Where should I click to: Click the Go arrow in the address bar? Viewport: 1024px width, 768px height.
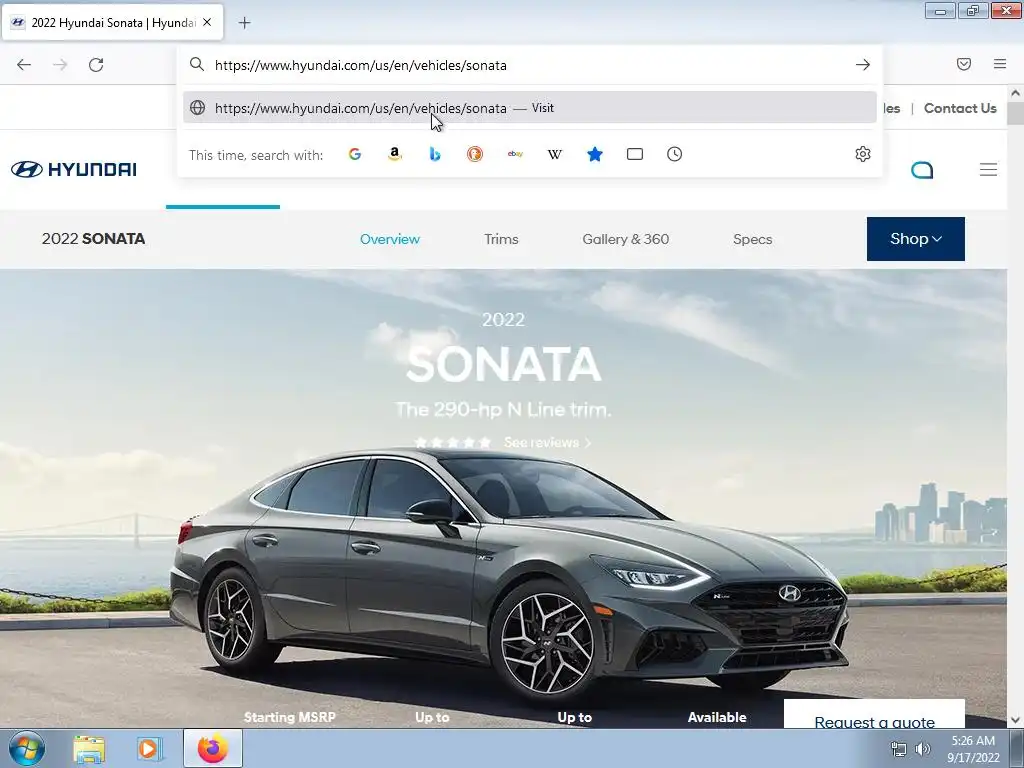(863, 65)
